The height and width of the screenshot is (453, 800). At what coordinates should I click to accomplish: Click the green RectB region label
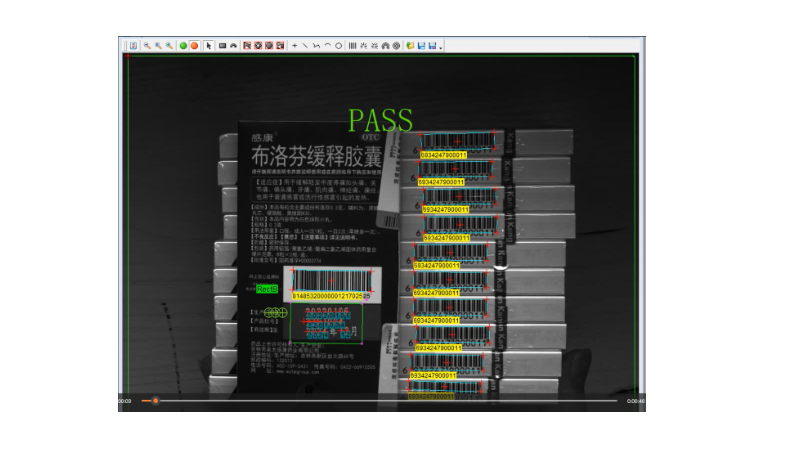267,289
